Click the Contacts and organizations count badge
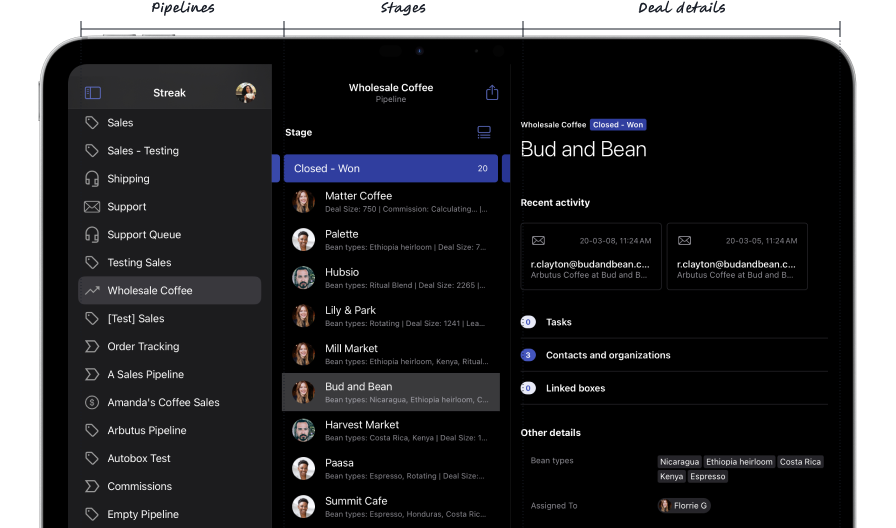Screen dimensions: 896x528 pyautogui.click(x=528, y=355)
